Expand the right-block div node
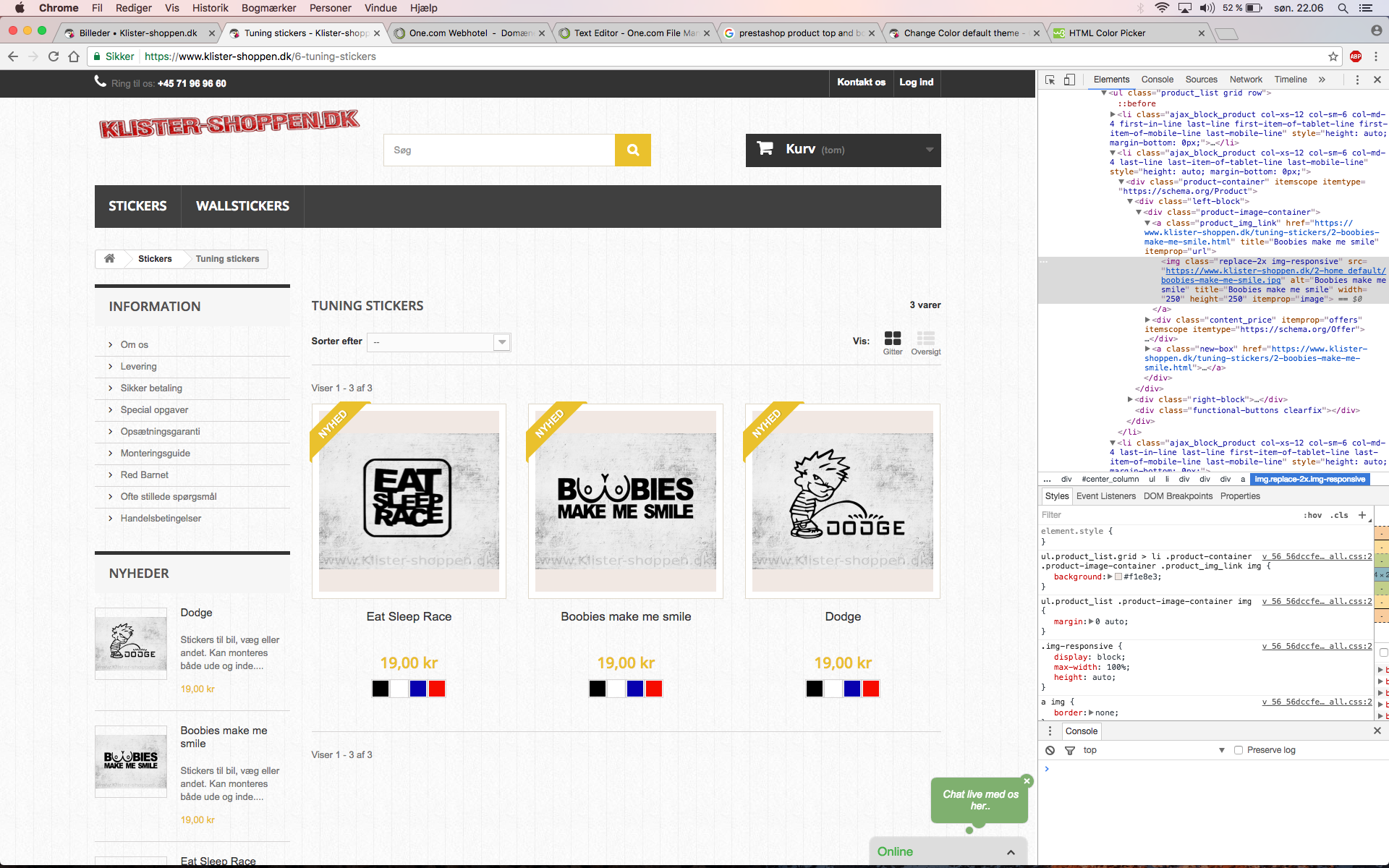The image size is (1389, 868). 1130,399
